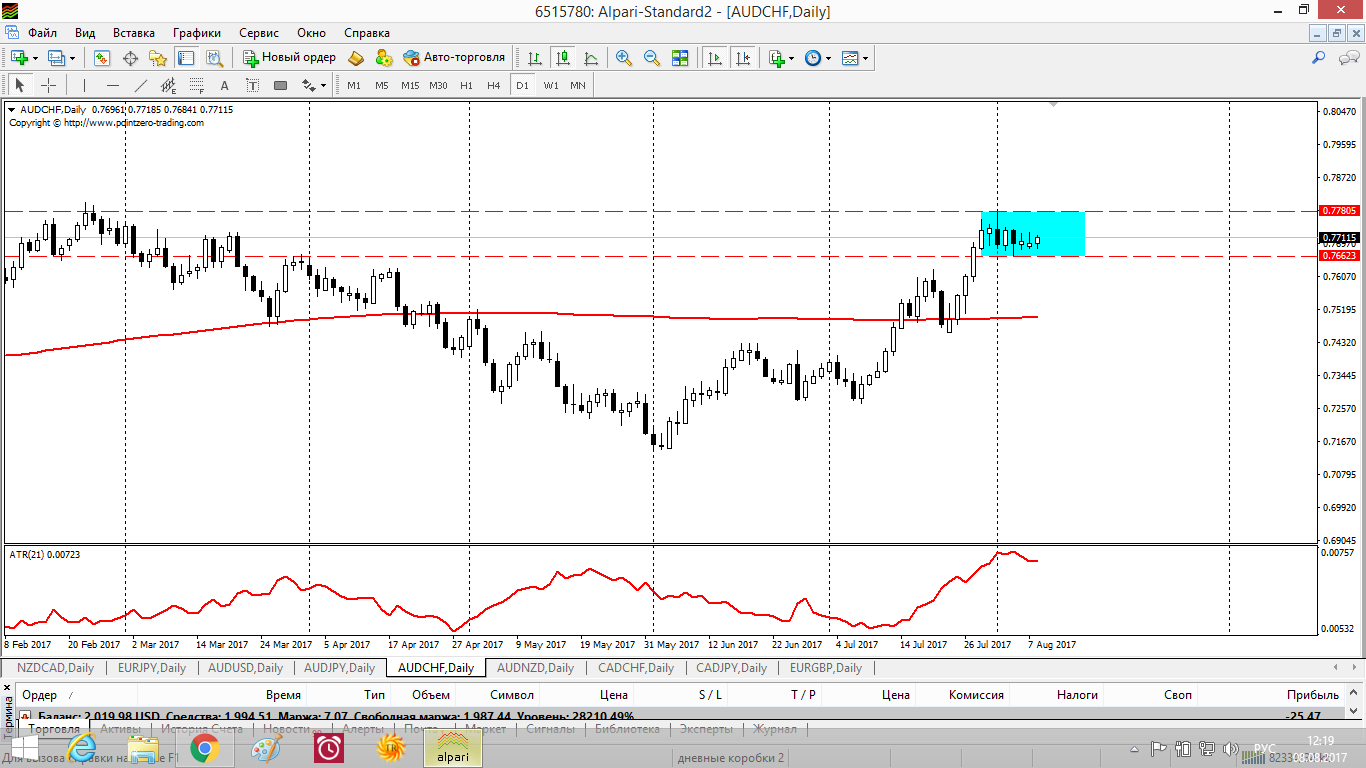Switch to the CADJPY,Daily chart tab
The image size is (1366, 768).
coord(732,667)
